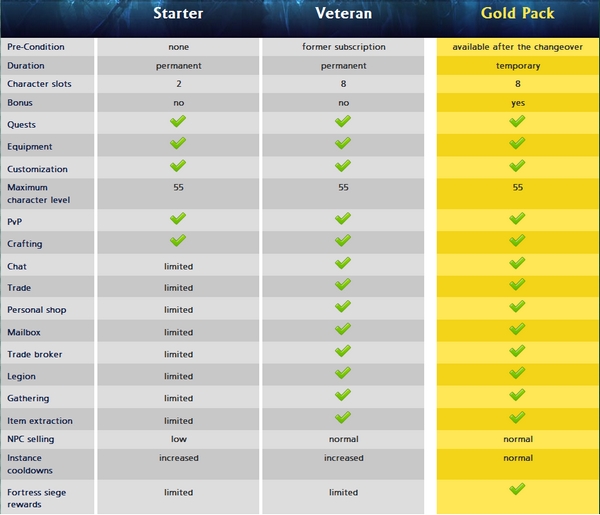The width and height of the screenshot is (600, 515).
Task: Click the Gold Pack Fortress siege rewards checkmark
Action: click(x=517, y=489)
